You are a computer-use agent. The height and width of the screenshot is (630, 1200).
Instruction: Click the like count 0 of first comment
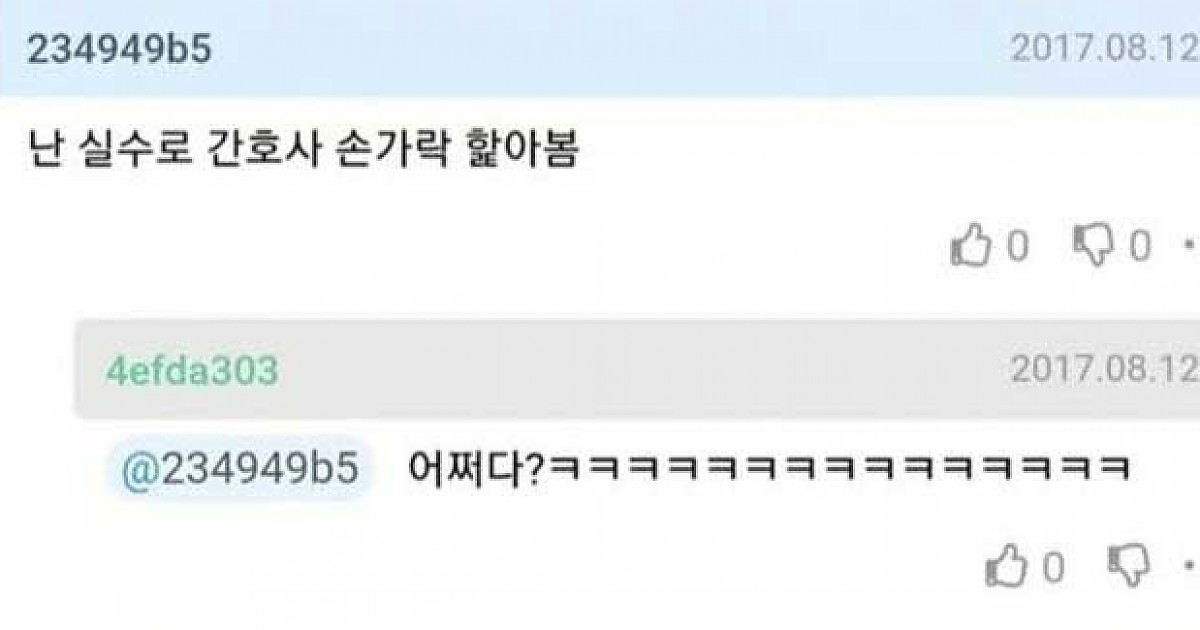pos(1017,246)
